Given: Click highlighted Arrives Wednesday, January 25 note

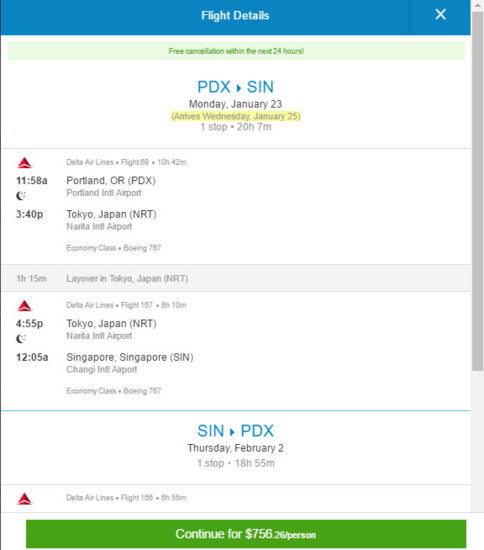Looking at the screenshot, I should 236,116.
